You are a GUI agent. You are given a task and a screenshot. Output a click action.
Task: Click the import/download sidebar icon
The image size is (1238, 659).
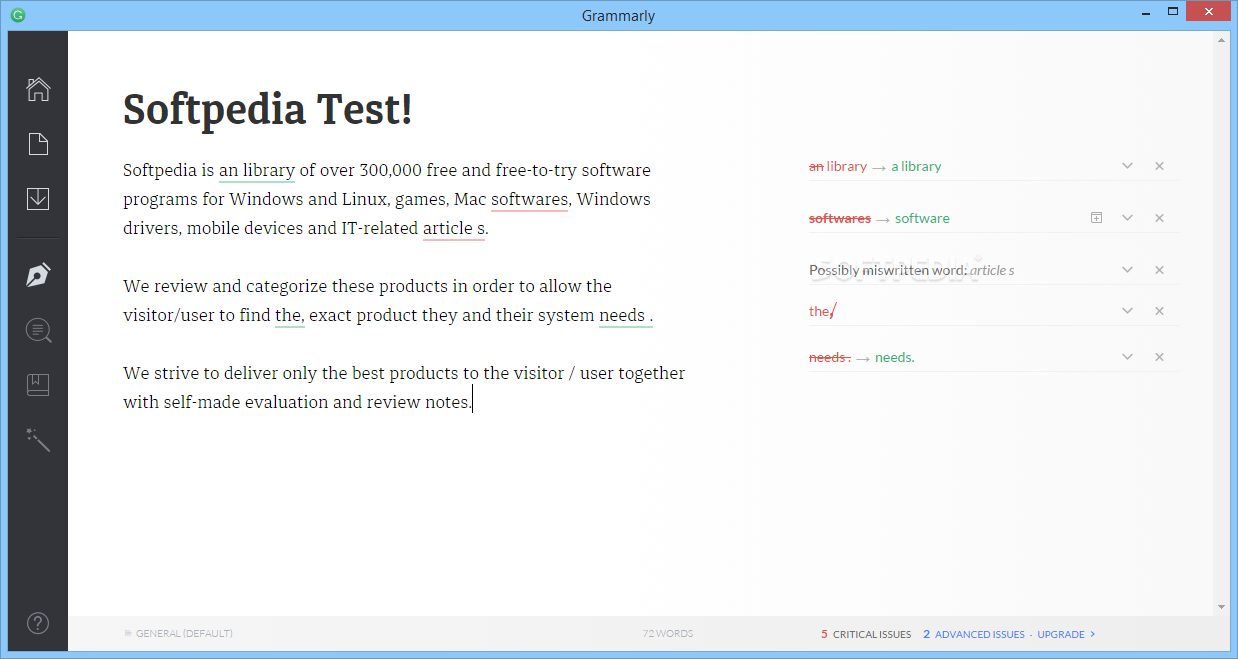click(x=38, y=198)
